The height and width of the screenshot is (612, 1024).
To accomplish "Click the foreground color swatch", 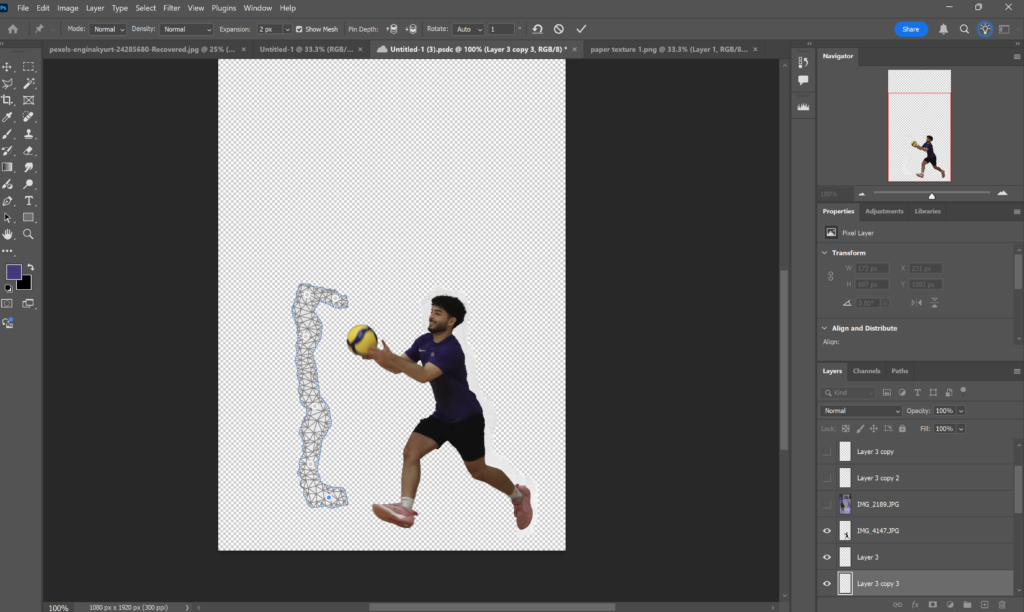I will coord(14,272).
